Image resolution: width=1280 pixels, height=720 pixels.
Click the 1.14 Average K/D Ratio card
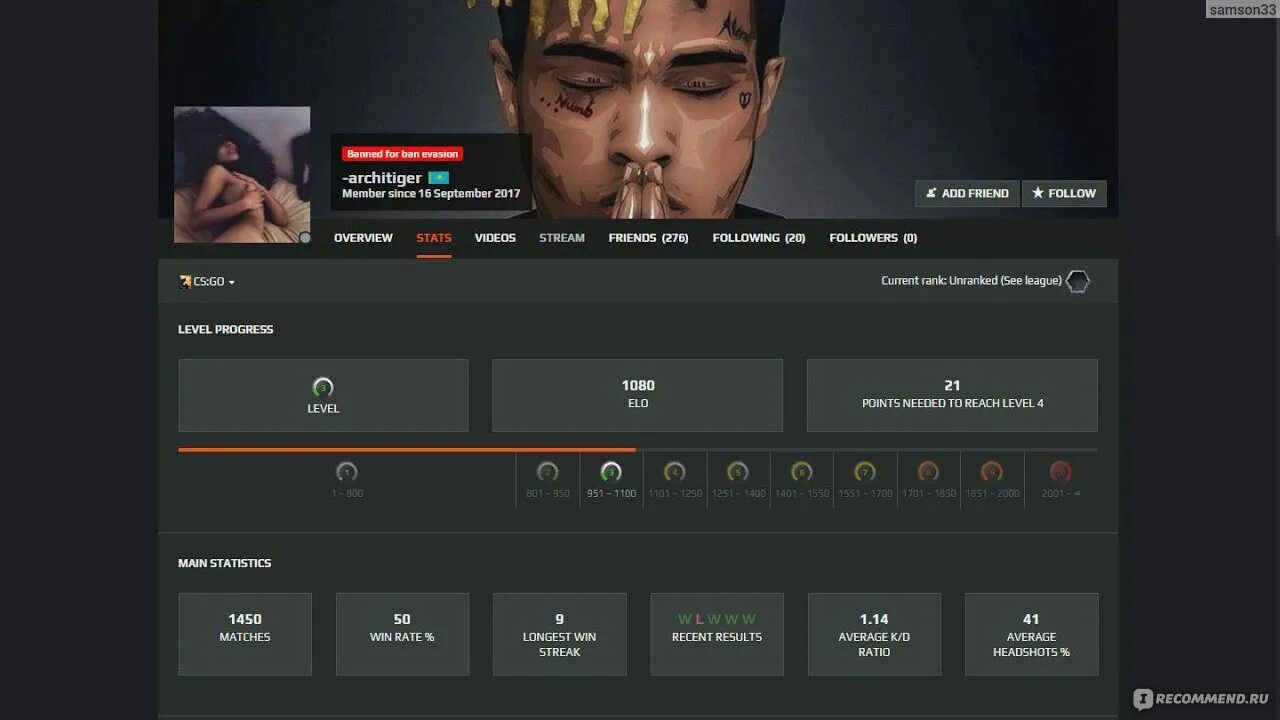[x=874, y=634]
